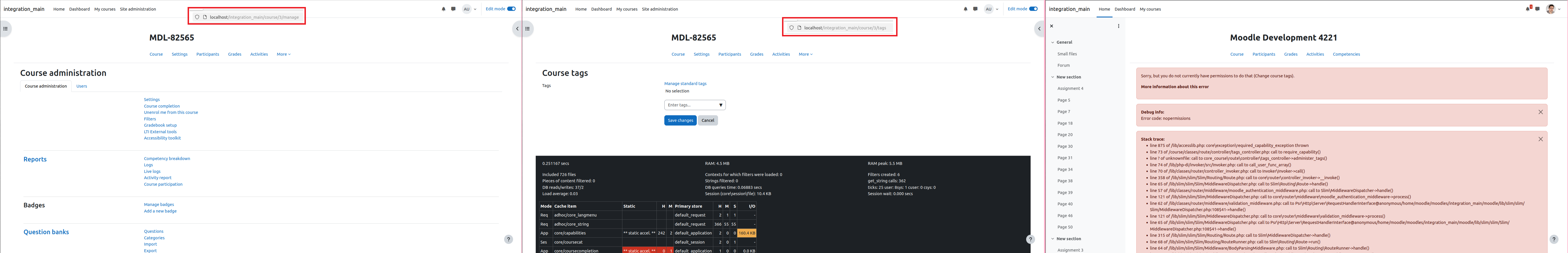The height and width of the screenshot is (253, 1568).
Task: Click core/capabilities cache item cell
Action: click(587, 233)
